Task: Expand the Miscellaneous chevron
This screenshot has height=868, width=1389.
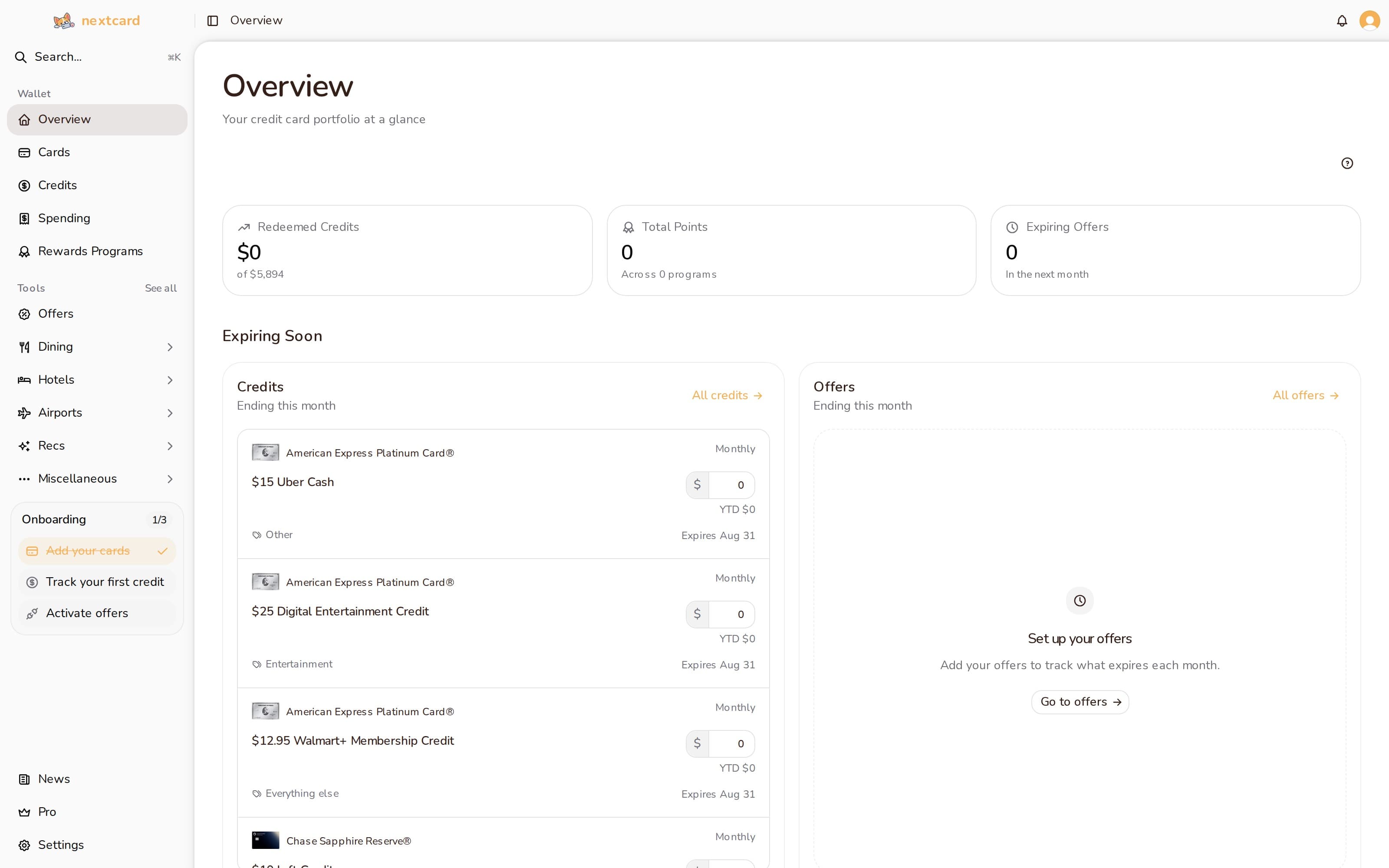Action: coord(170,479)
